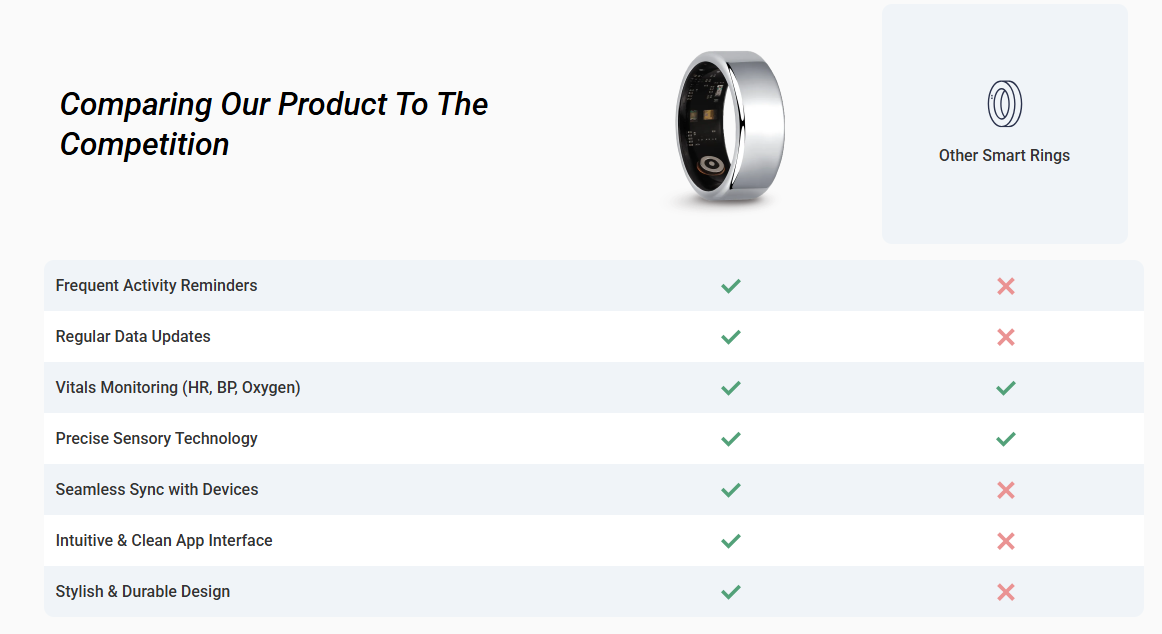
Task: Click red X for Stylish & Durable Design
Action: click(x=1006, y=592)
